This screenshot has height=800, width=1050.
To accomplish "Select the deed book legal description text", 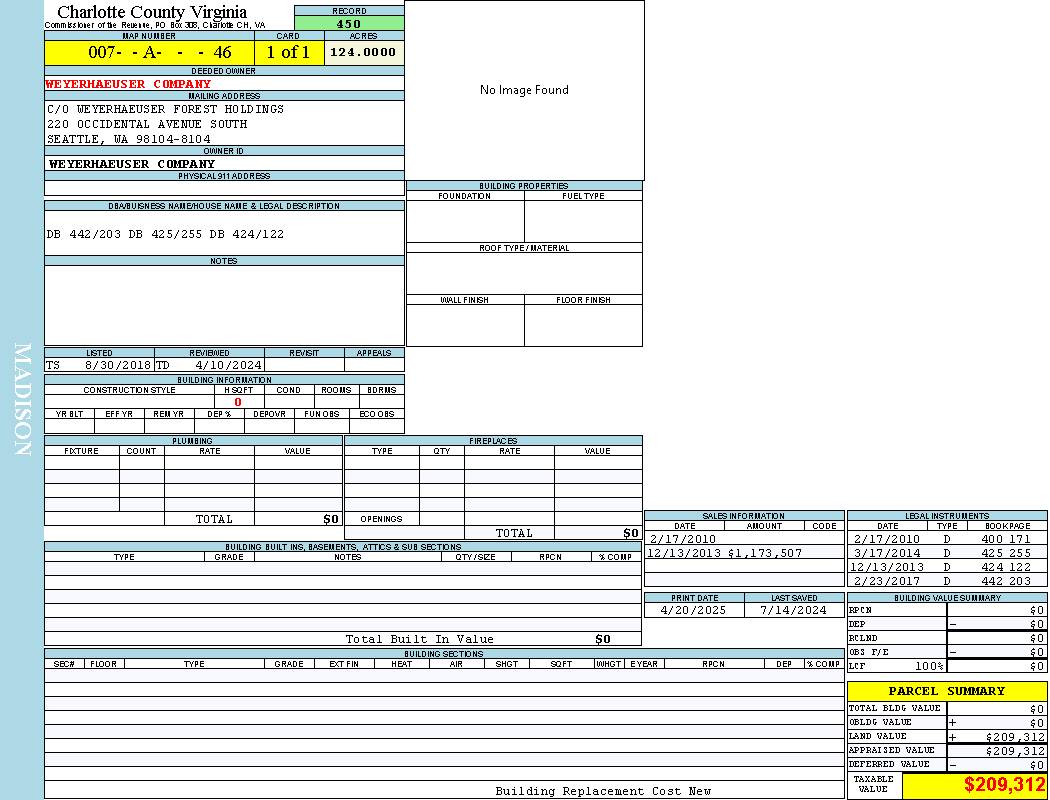I will pyautogui.click(x=165, y=234).
